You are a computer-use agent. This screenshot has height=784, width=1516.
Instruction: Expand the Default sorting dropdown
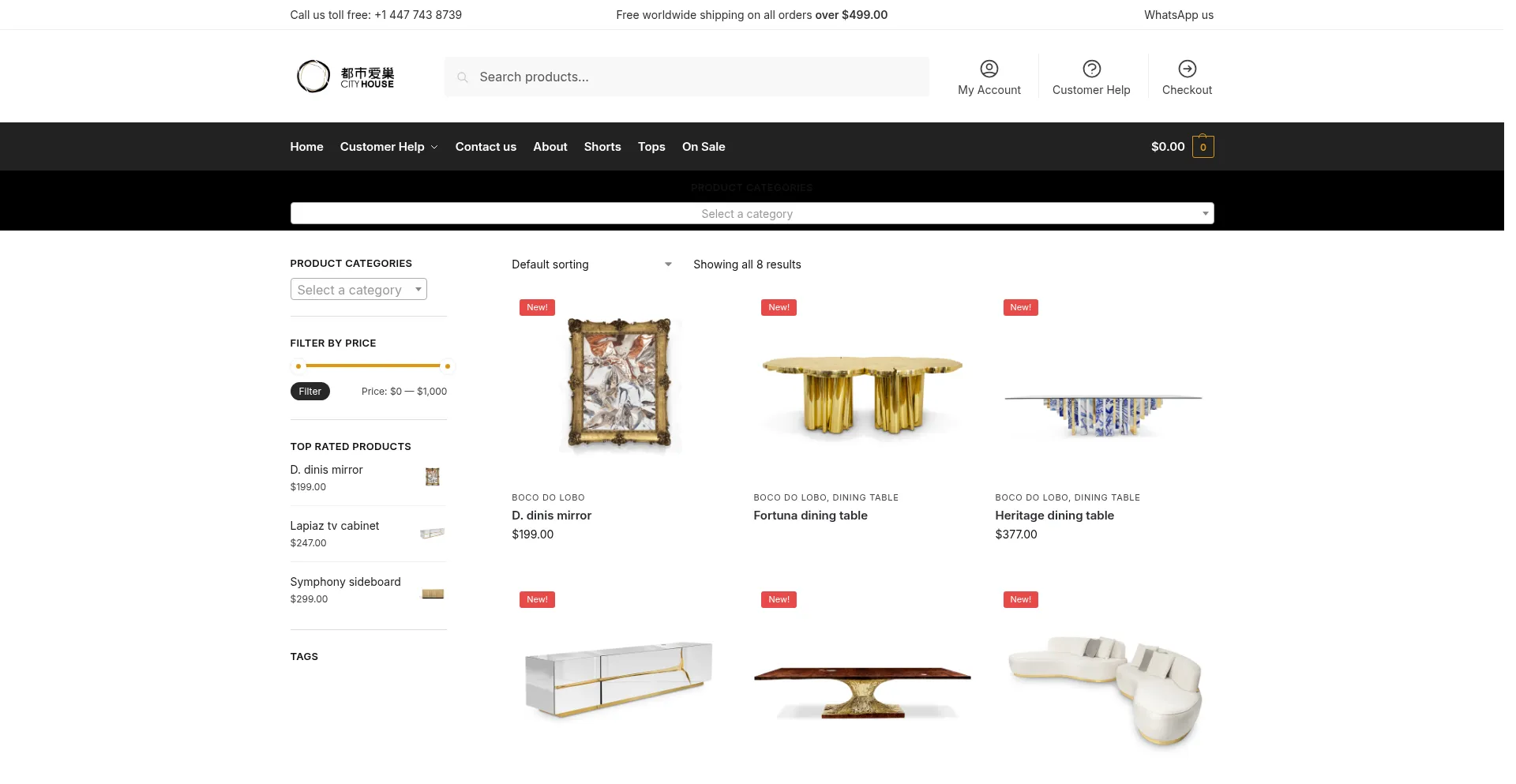click(x=591, y=264)
